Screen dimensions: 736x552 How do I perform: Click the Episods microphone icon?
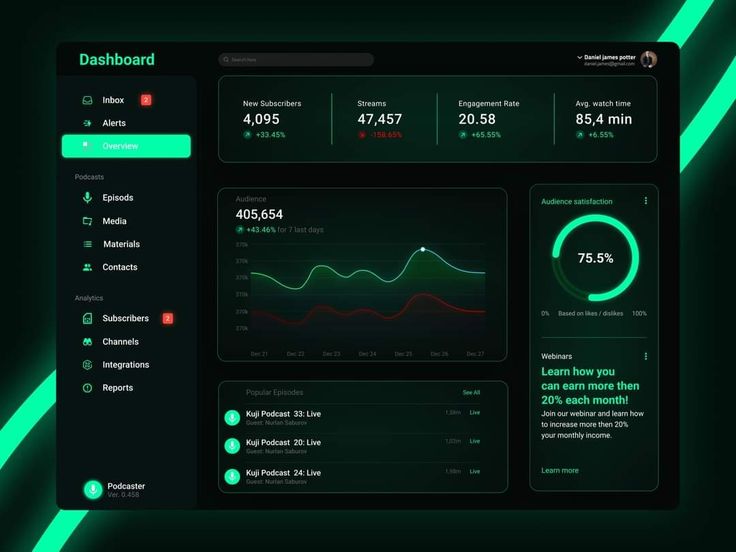click(87, 198)
